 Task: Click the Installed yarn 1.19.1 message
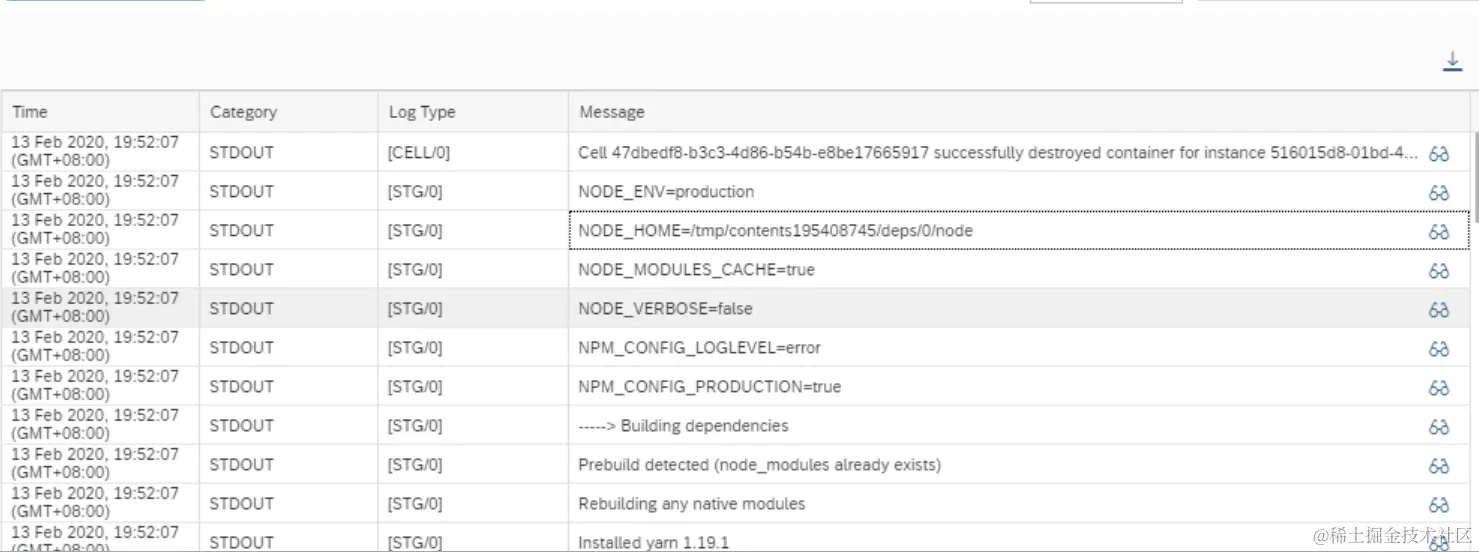(x=653, y=542)
